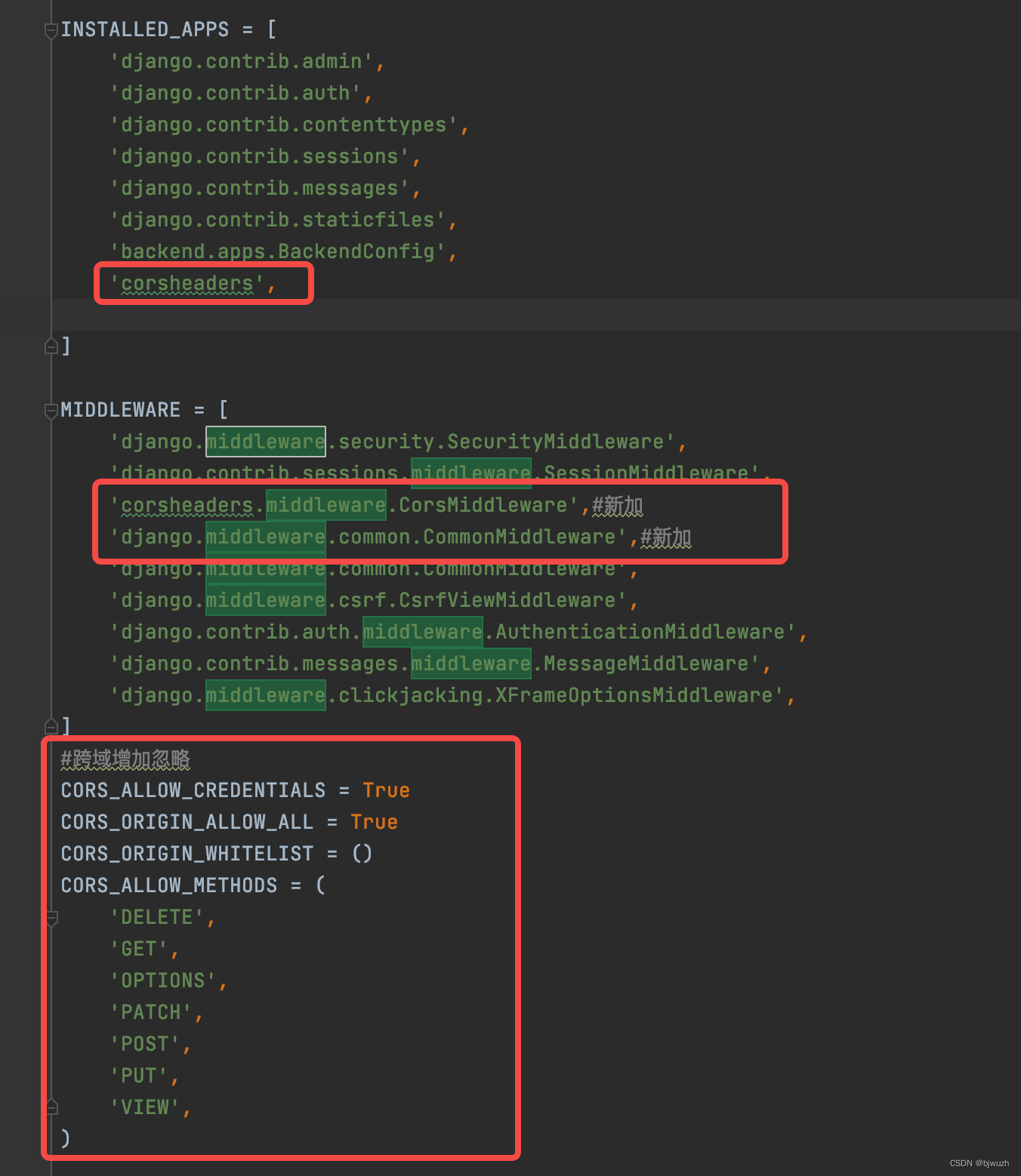The width and height of the screenshot is (1021, 1176).
Task: Click fold marker beside INSTALLED_APPS closing bracket
Action: click(51, 346)
